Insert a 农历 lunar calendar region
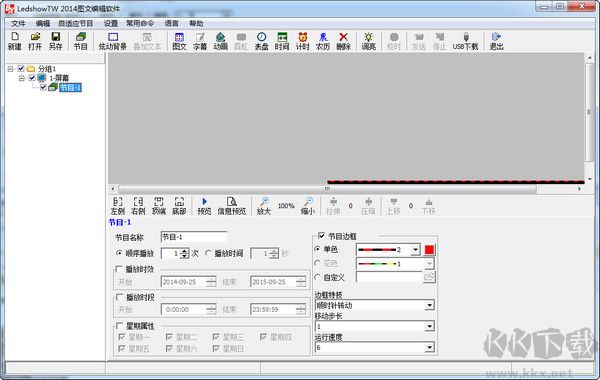 [323, 41]
